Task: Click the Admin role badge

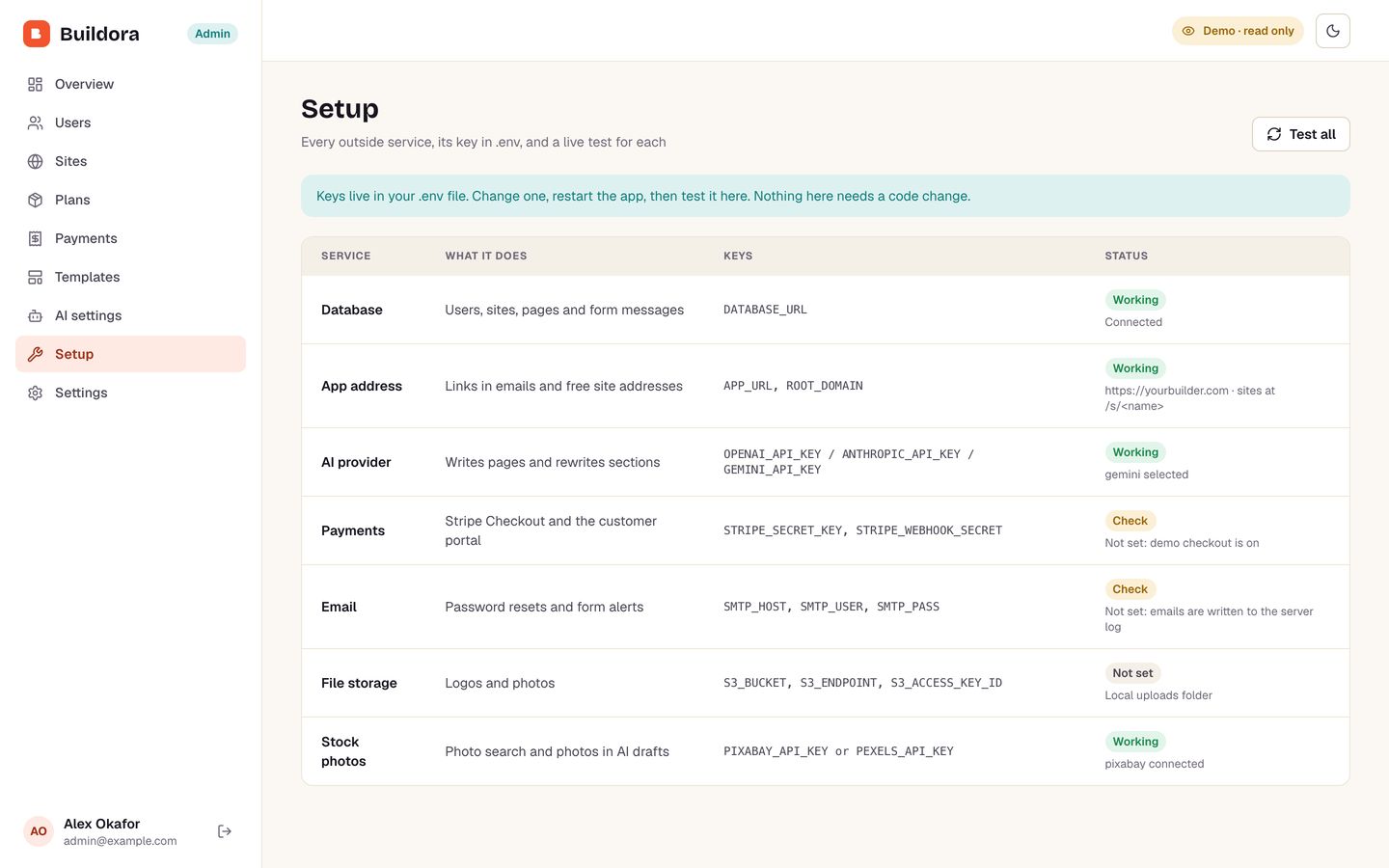Action: tap(212, 34)
